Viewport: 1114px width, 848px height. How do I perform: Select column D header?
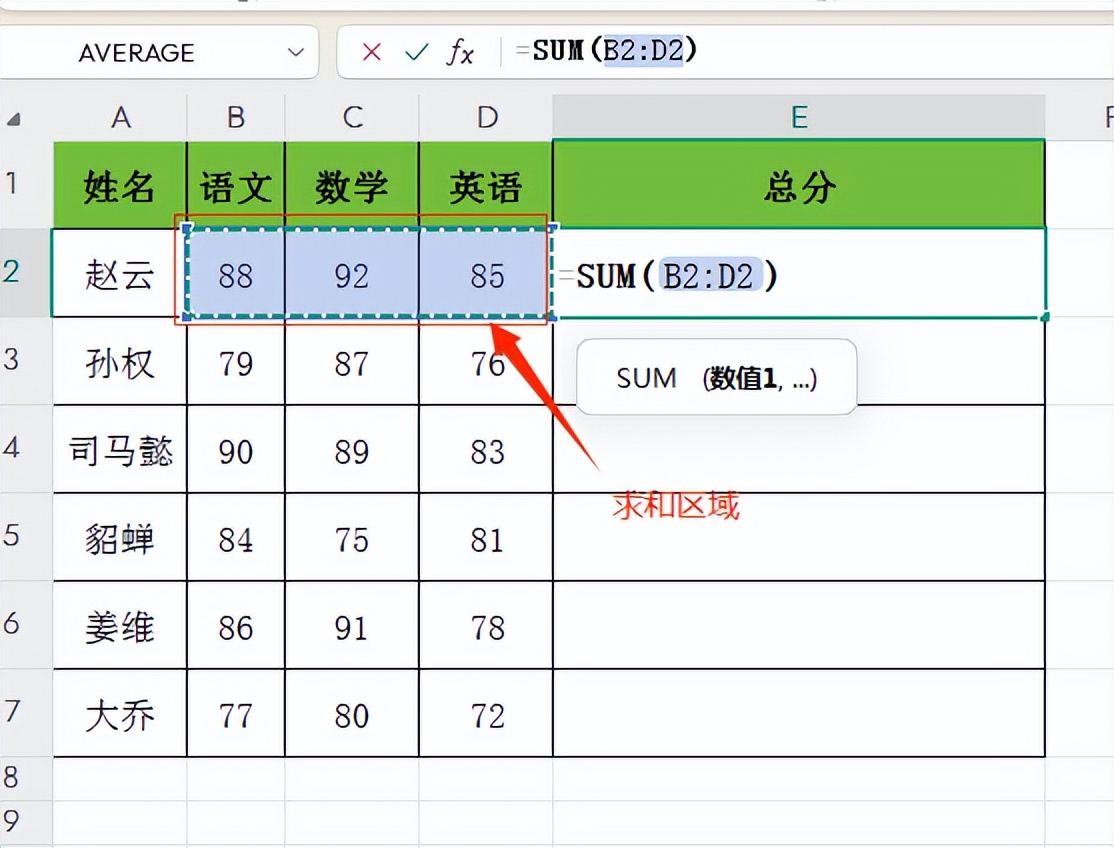click(487, 117)
